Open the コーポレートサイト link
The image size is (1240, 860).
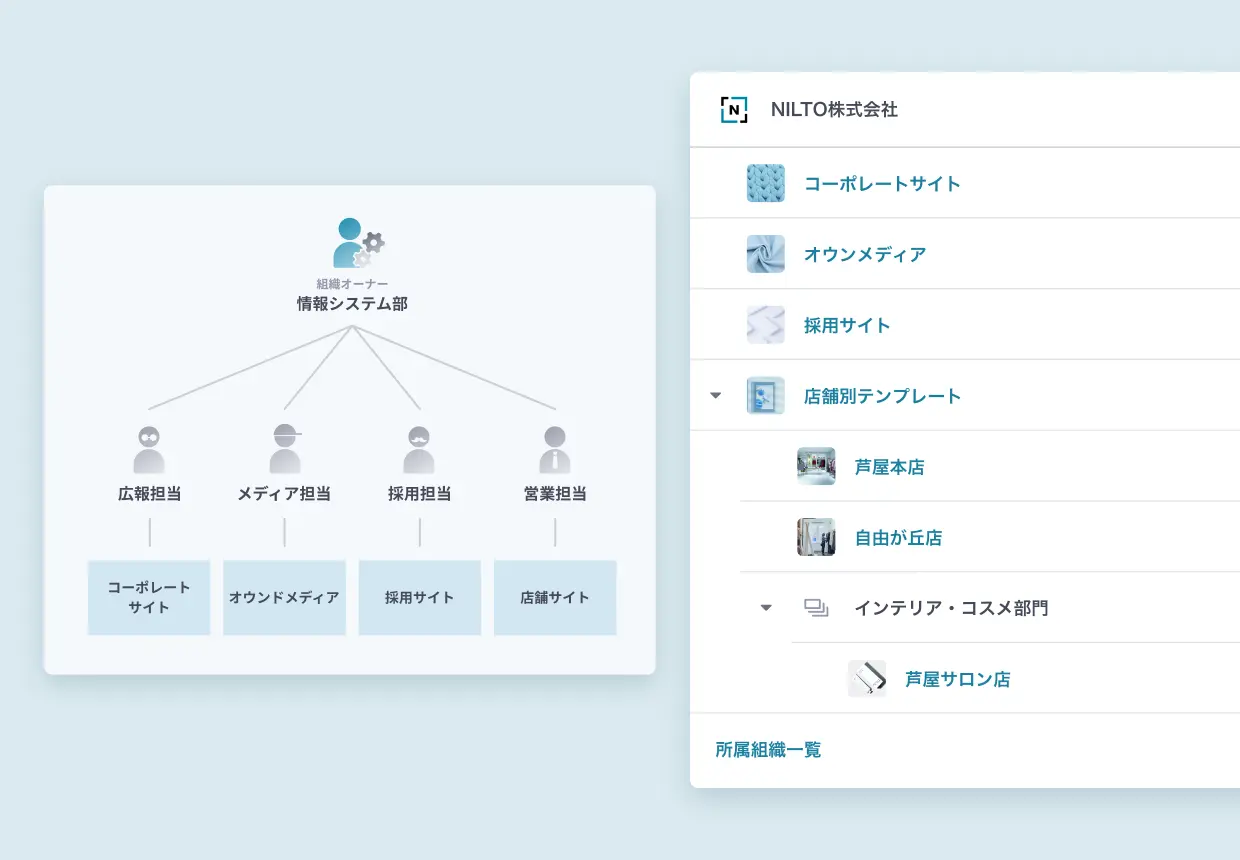click(882, 184)
